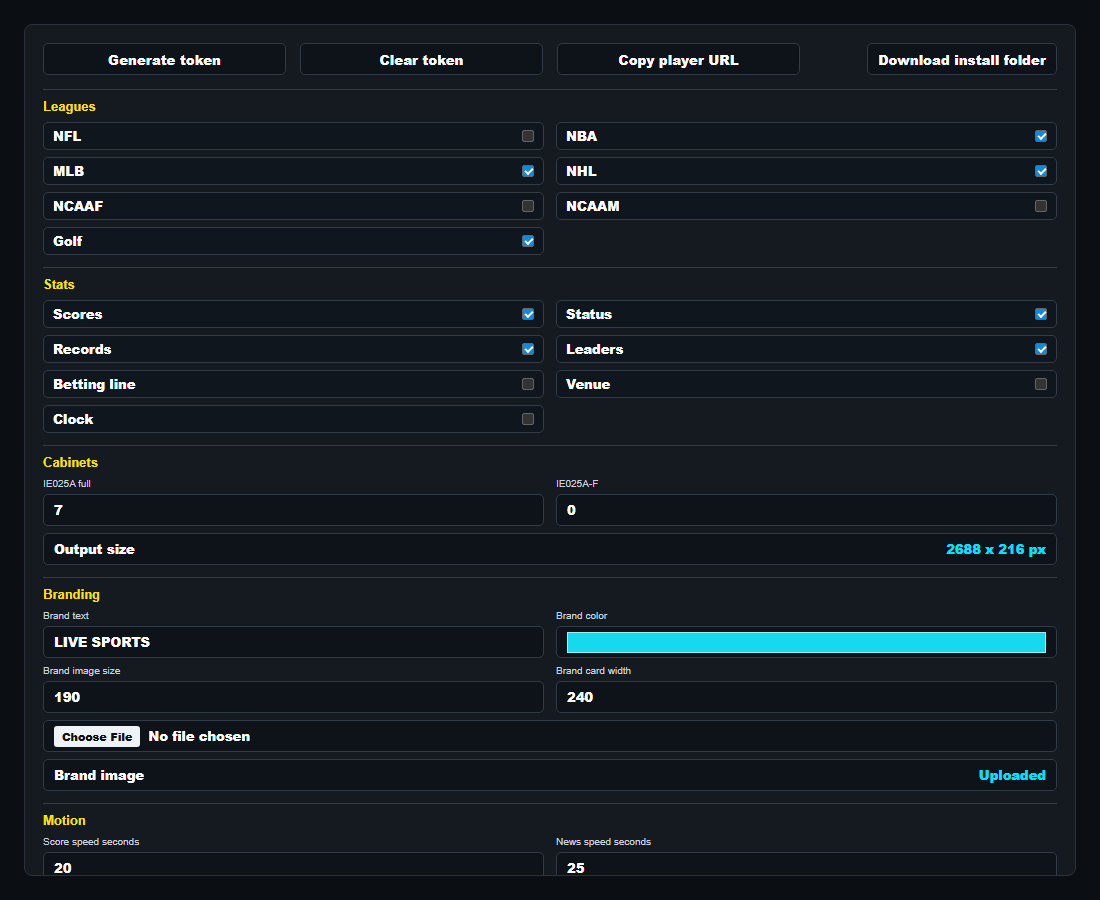Uncheck the MLB league checkbox
The image size is (1100, 900).
click(528, 171)
